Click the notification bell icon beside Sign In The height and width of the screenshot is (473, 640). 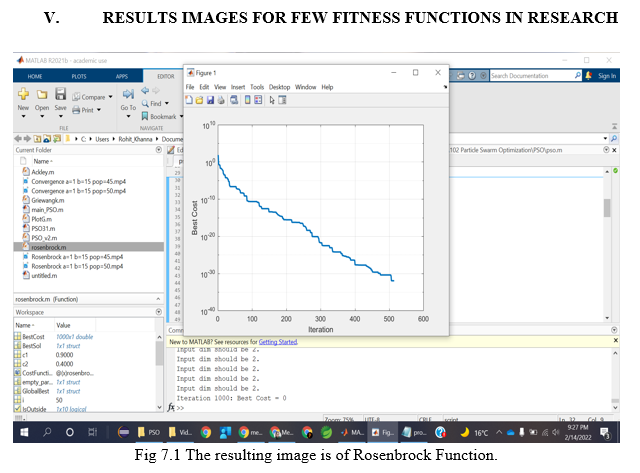pos(588,76)
